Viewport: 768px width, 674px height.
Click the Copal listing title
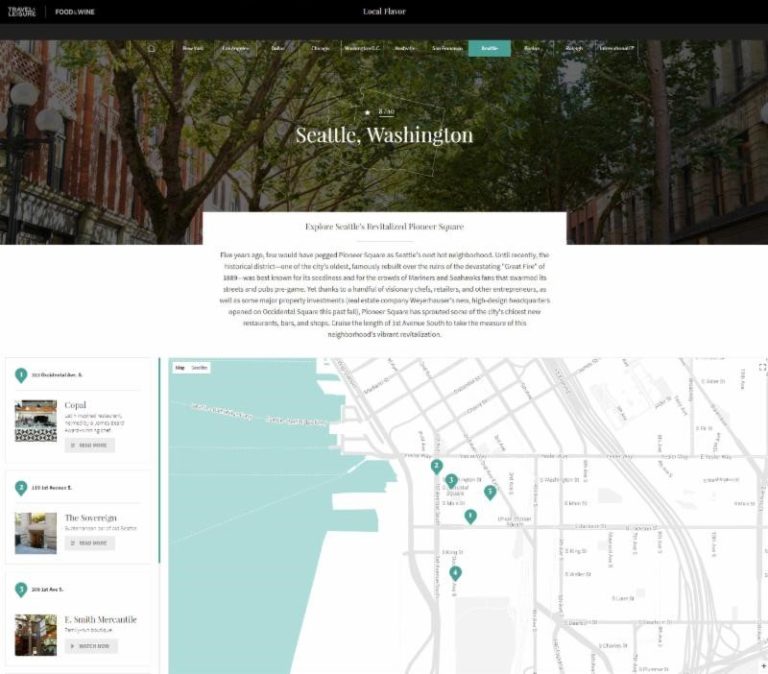[75, 405]
